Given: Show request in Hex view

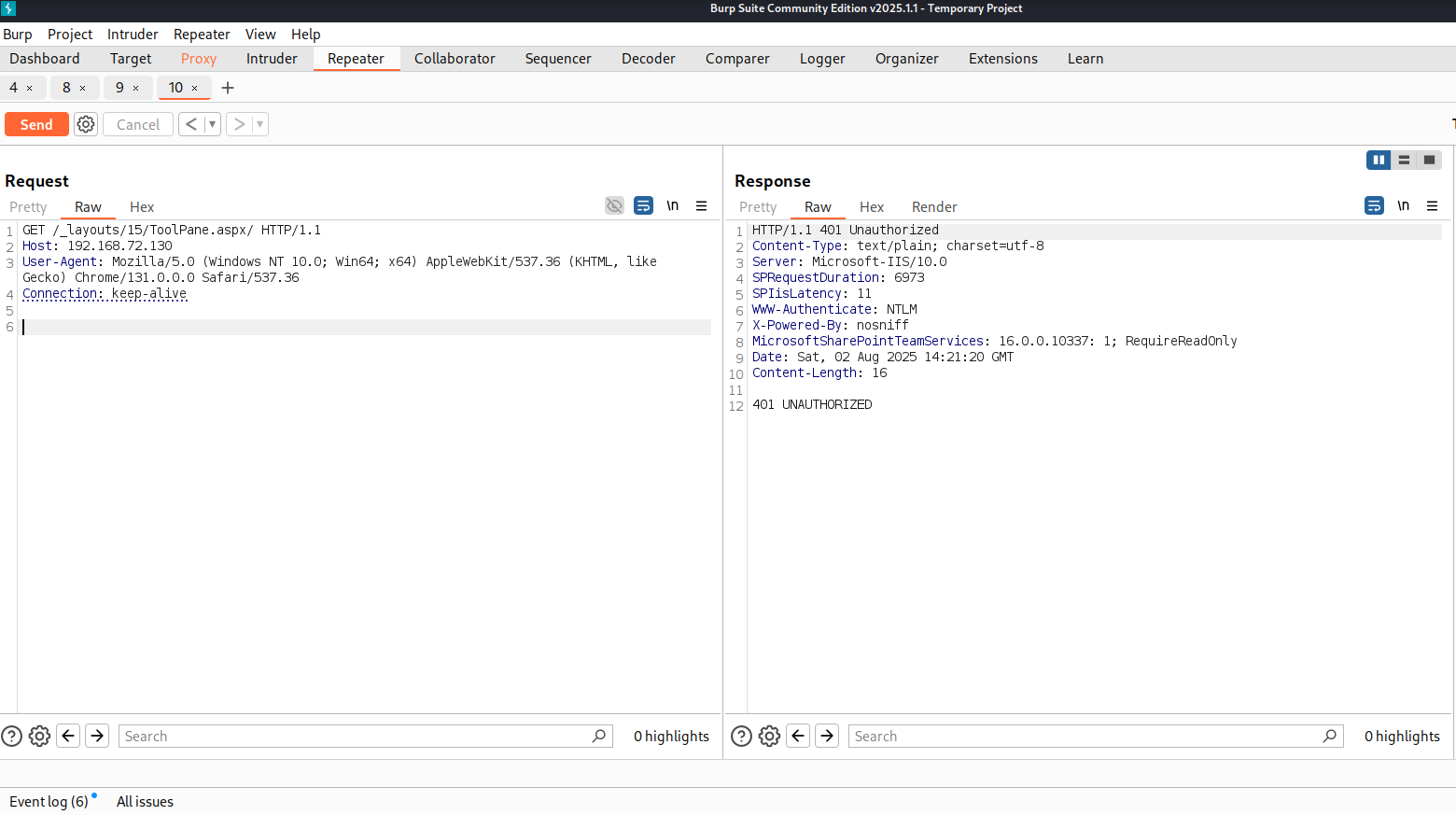Looking at the screenshot, I should click(142, 206).
